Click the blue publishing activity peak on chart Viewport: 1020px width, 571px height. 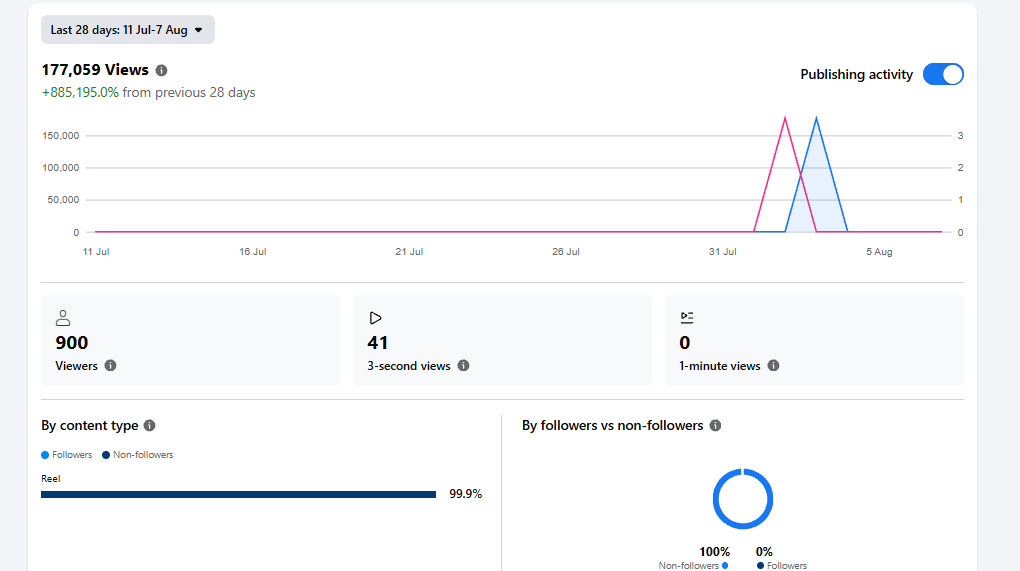(x=816, y=120)
